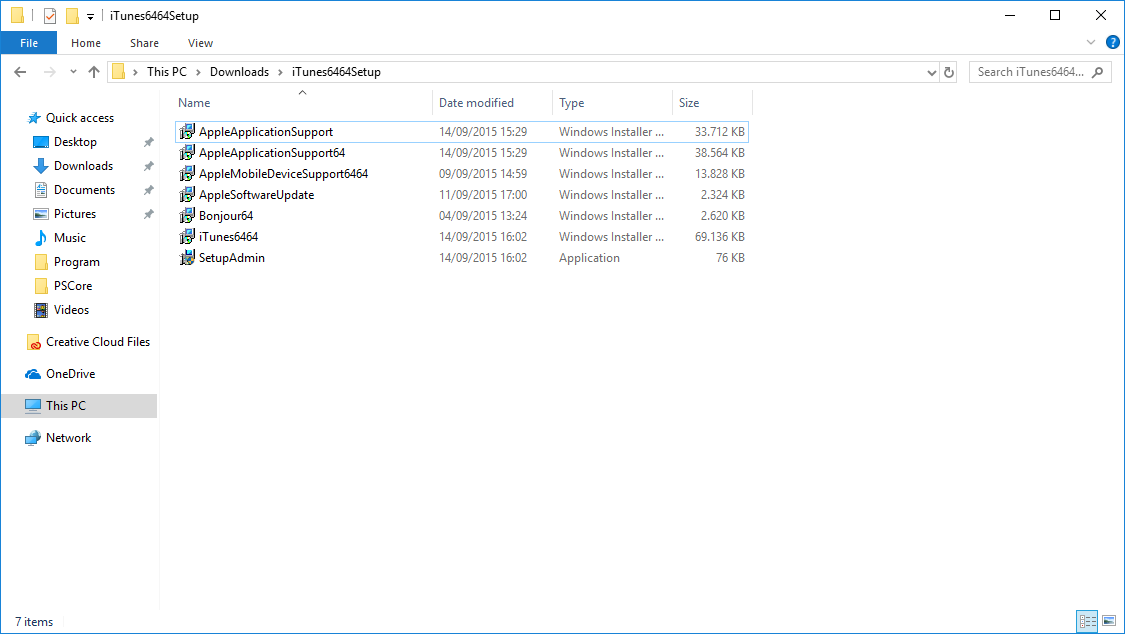Select the iTunes6464 installer icon
The width and height of the screenshot is (1125, 634).
187,237
